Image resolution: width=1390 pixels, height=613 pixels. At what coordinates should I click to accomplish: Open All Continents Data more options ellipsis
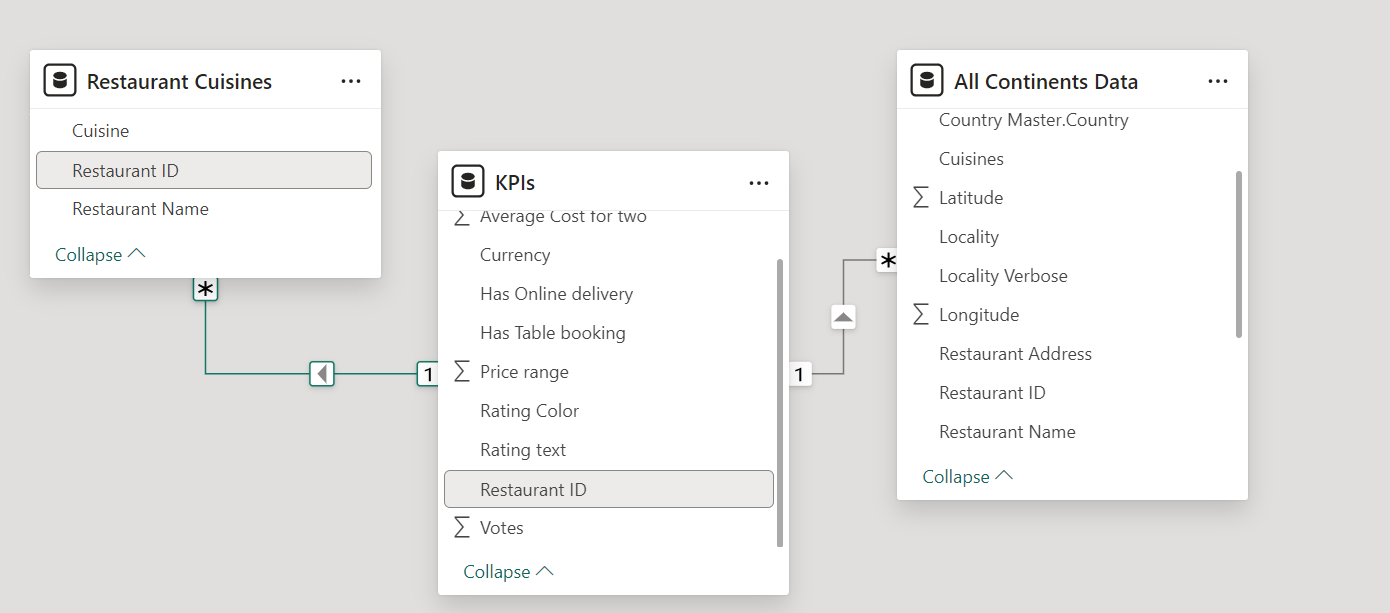(x=1218, y=81)
